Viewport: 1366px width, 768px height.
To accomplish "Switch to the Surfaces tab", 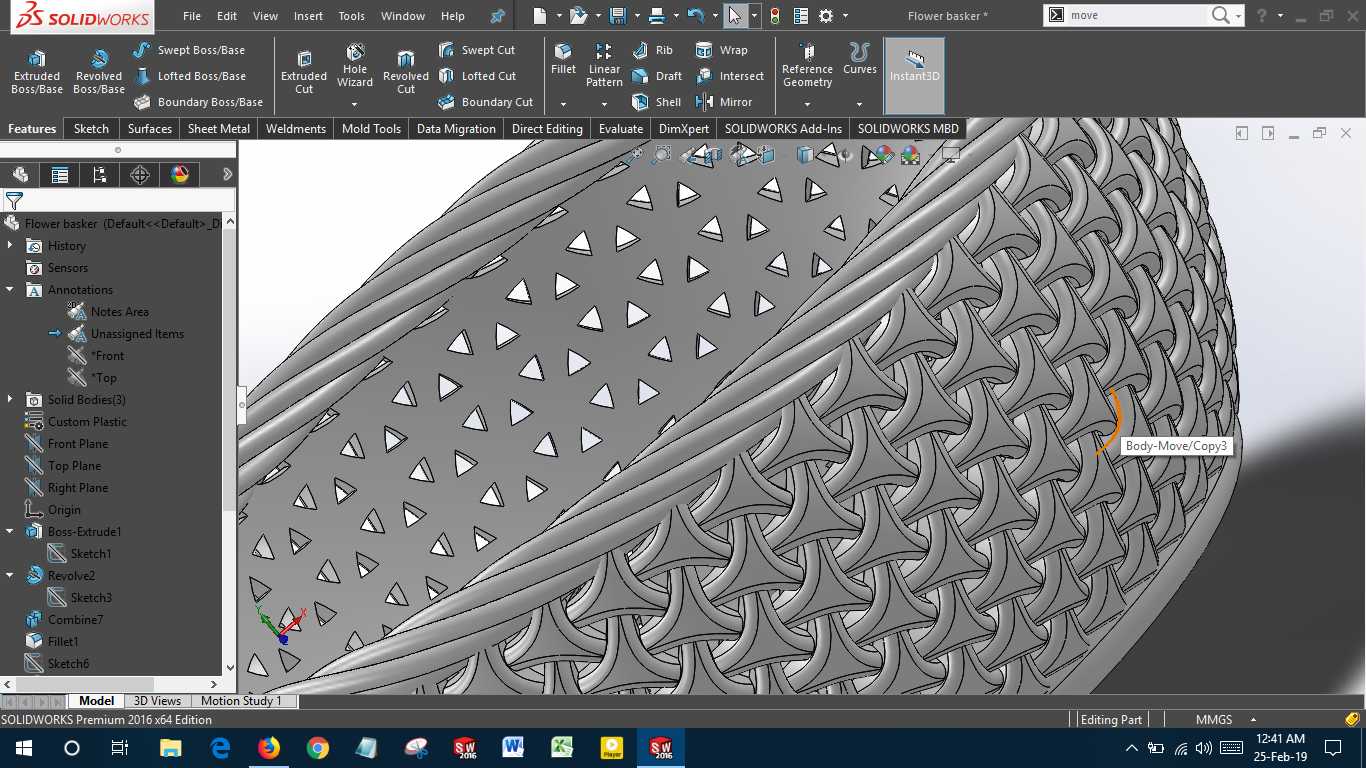I will [x=150, y=129].
